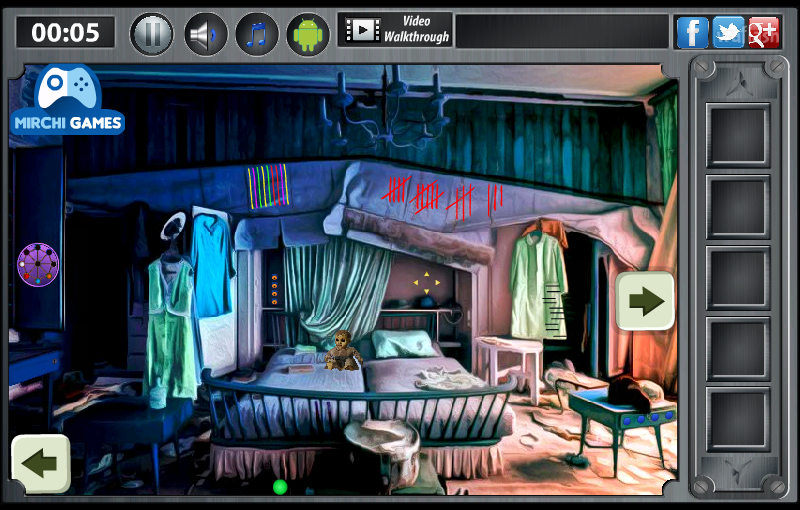Screen dimensions: 800x510
Task: Go back with the left arrow button
Action: 41,463
